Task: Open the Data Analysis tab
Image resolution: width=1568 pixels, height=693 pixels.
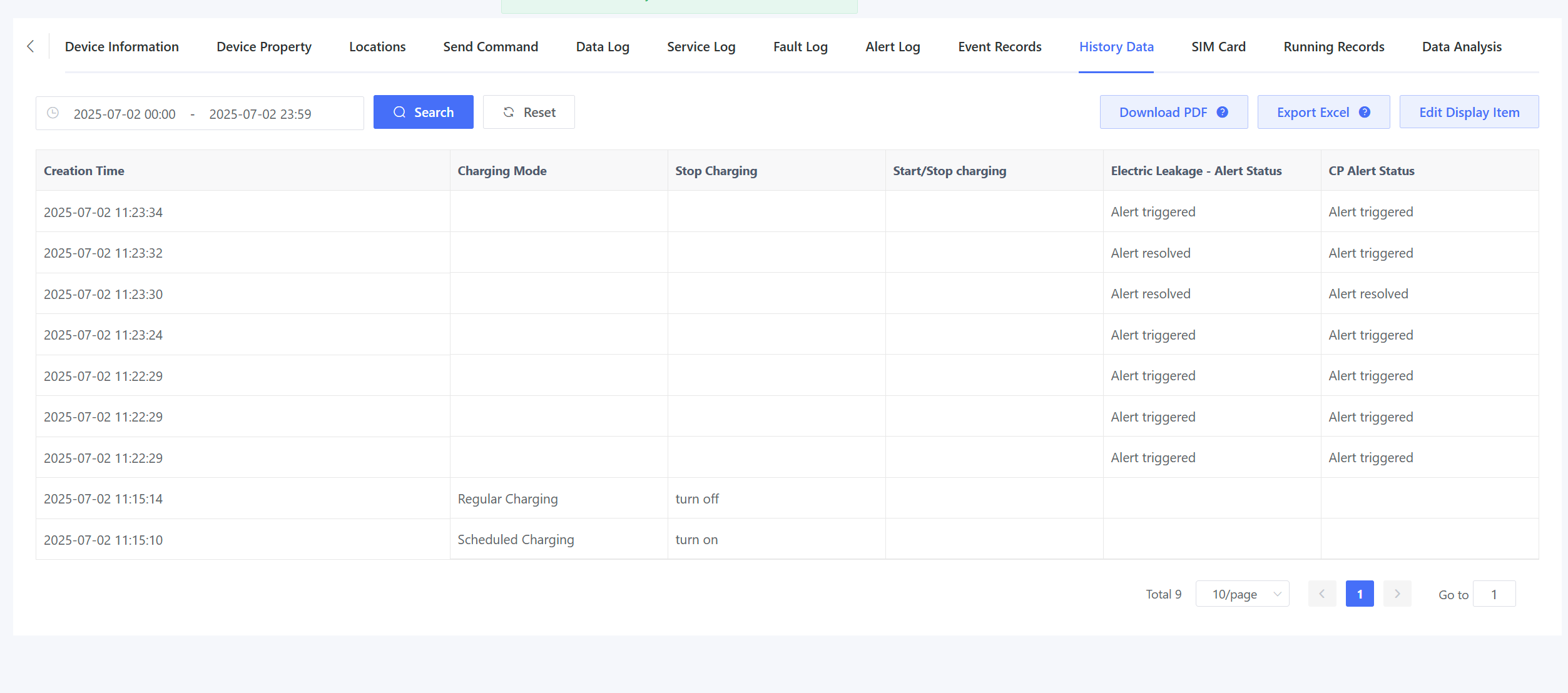Action: [x=1462, y=47]
